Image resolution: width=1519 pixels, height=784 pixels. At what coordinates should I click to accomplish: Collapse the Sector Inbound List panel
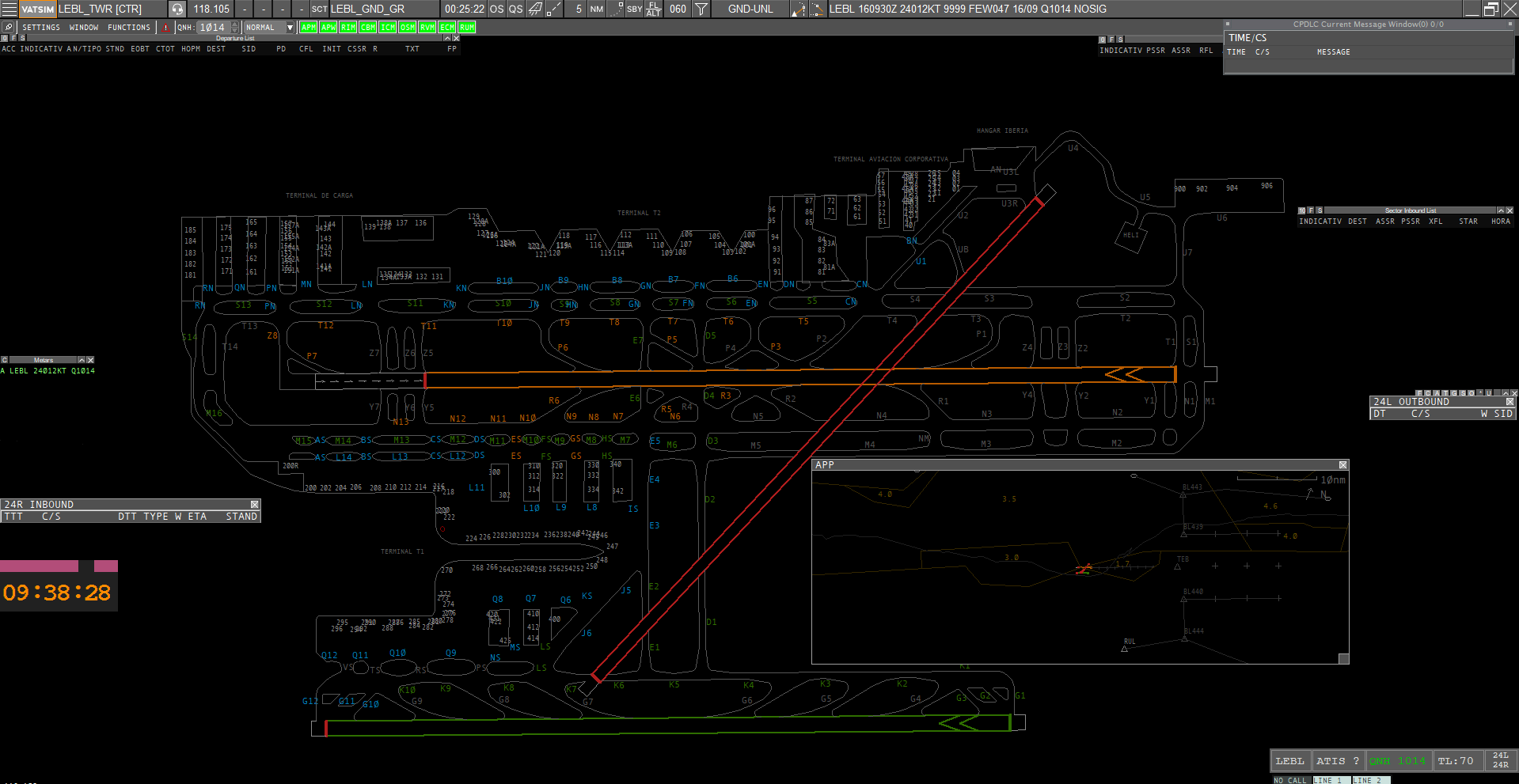tap(1500, 210)
